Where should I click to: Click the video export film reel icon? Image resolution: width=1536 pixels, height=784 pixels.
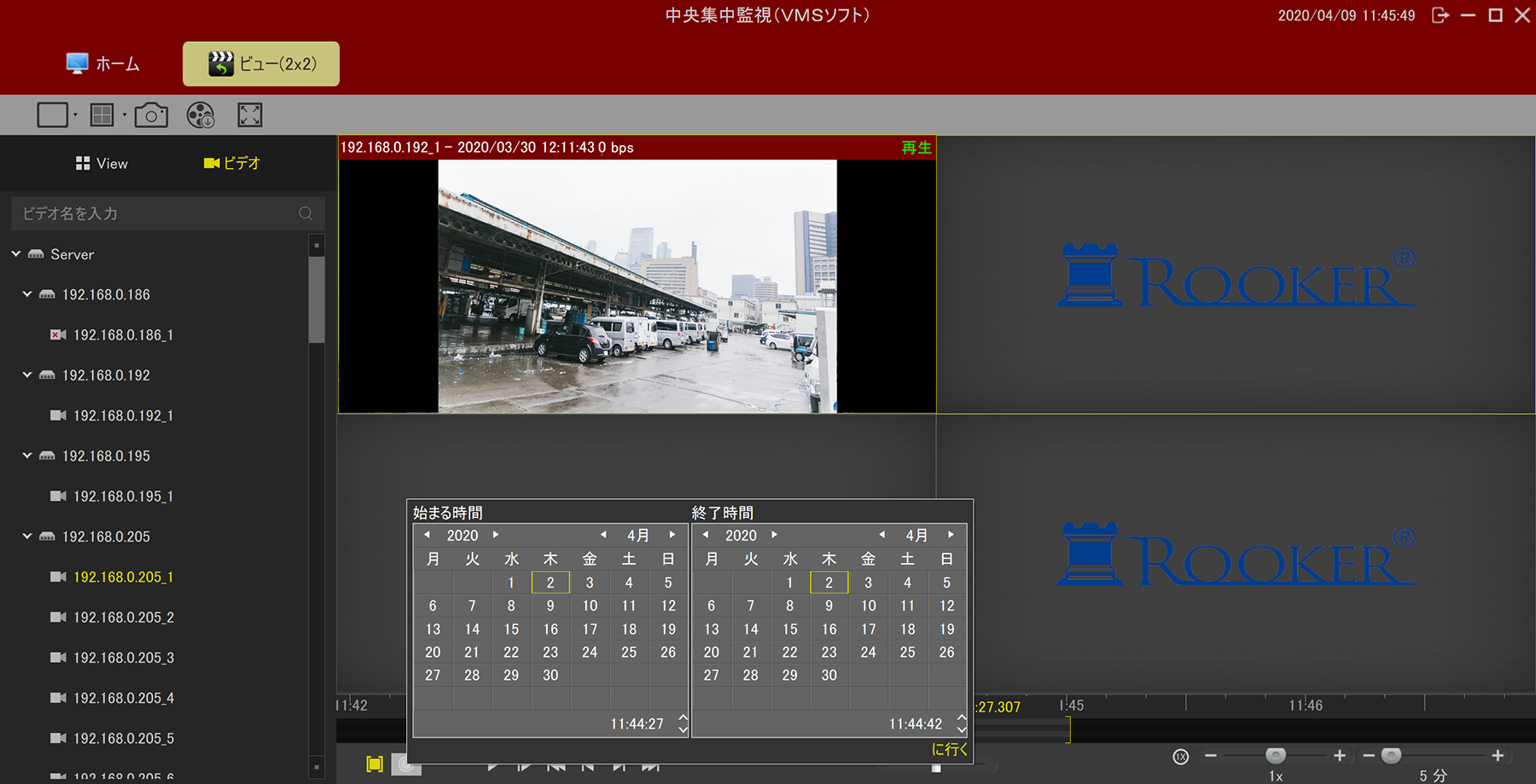(201, 115)
